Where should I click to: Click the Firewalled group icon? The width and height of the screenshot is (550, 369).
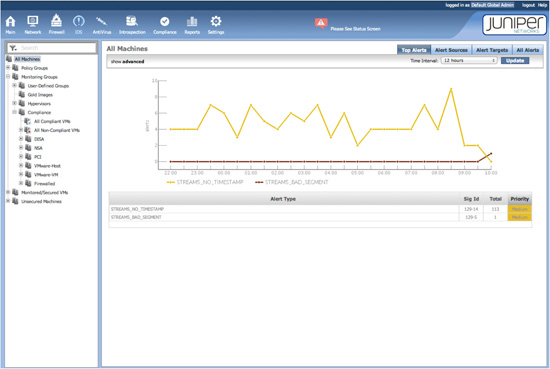(x=28, y=183)
